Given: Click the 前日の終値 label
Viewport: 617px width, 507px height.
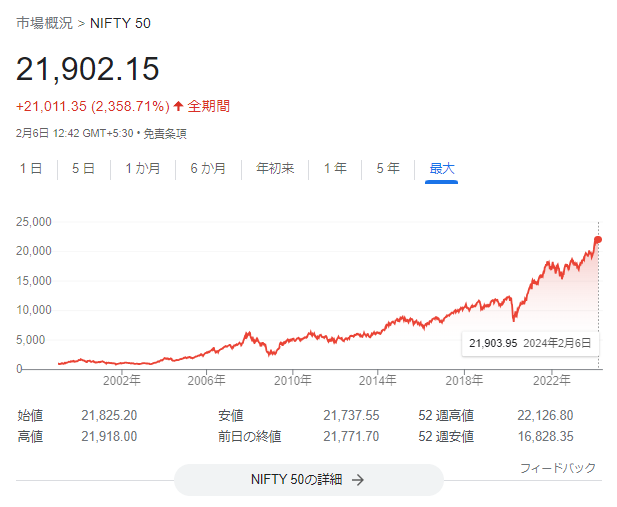Looking at the screenshot, I should [250, 437].
